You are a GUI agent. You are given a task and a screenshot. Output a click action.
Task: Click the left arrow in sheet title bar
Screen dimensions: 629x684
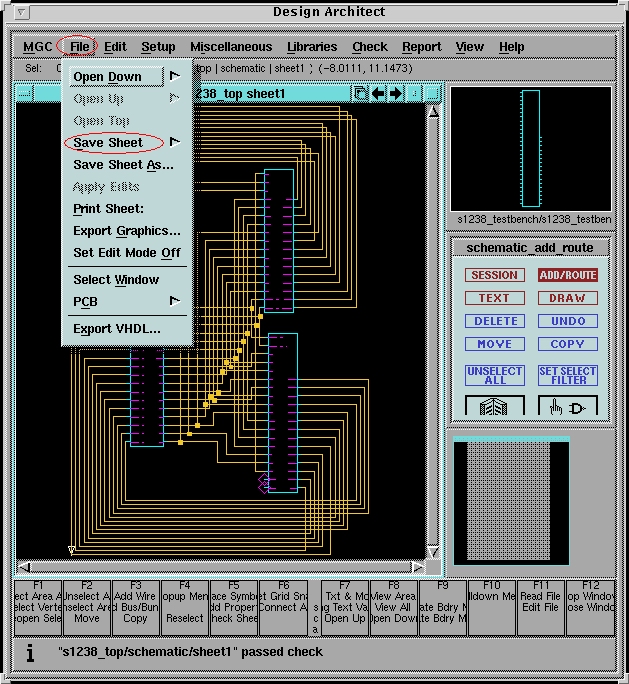coord(378,94)
